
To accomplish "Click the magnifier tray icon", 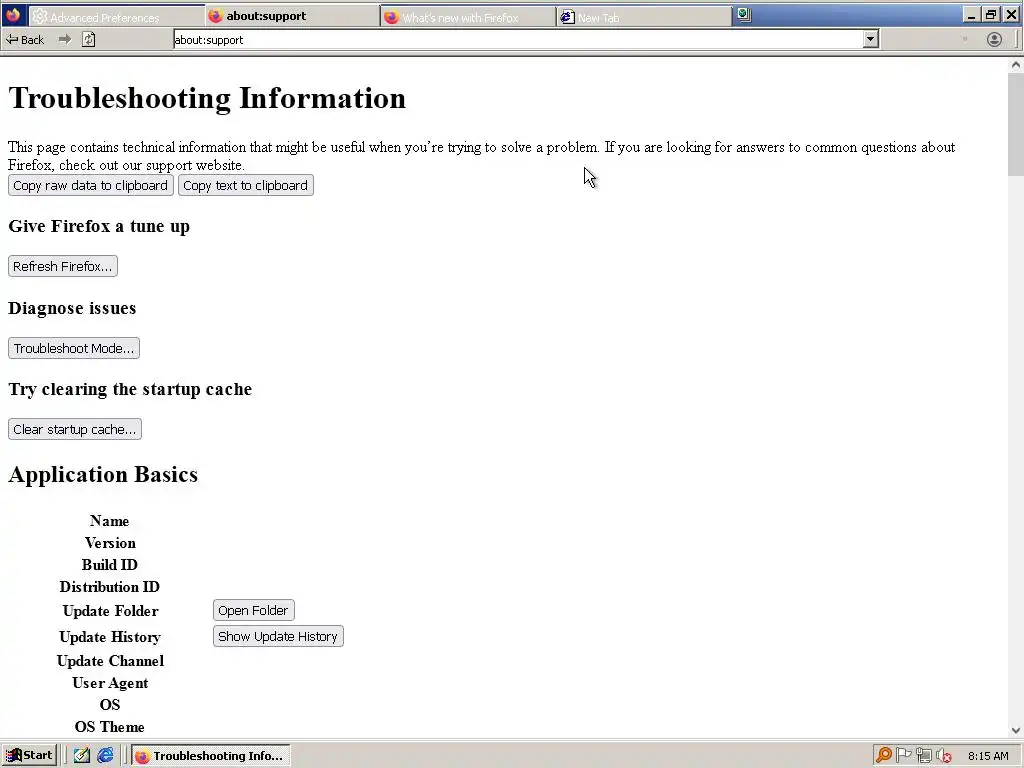I will click(x=884, y=756).
